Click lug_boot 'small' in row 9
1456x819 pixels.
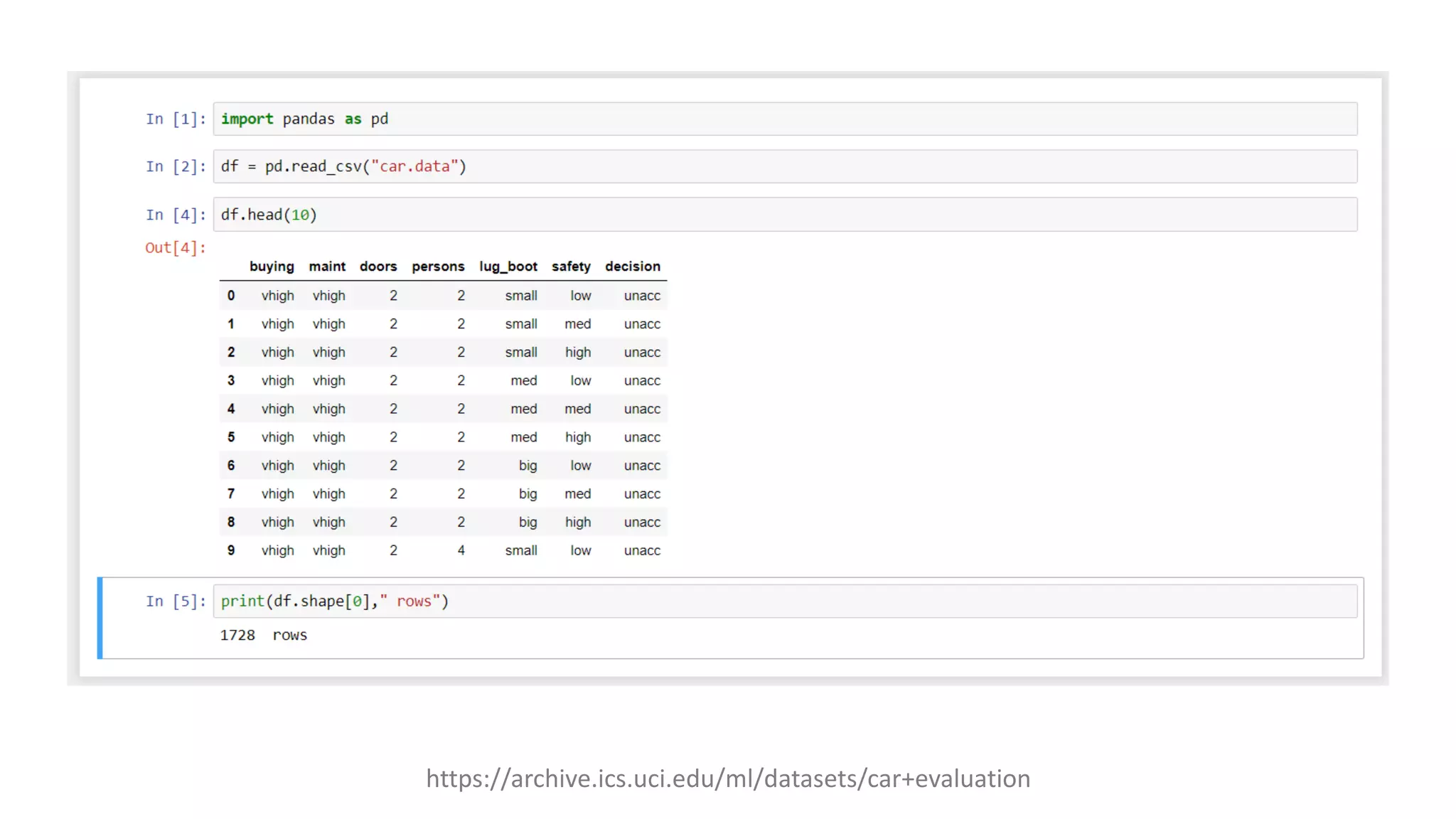coord(521,550)
